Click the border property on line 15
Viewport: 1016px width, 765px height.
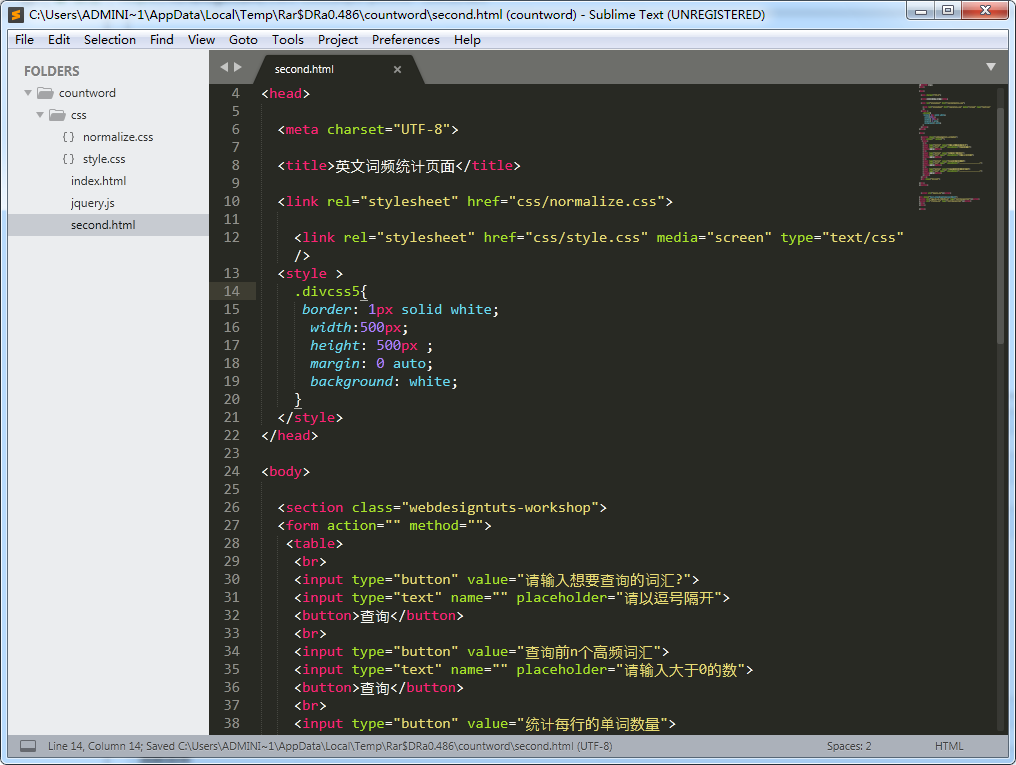pyautogui.click(x=327, y=309)
